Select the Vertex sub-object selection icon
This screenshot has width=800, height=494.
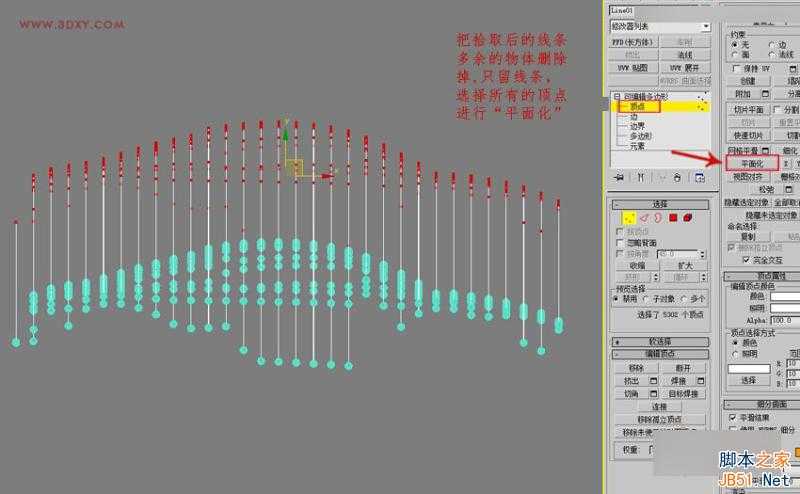(629, 218)
